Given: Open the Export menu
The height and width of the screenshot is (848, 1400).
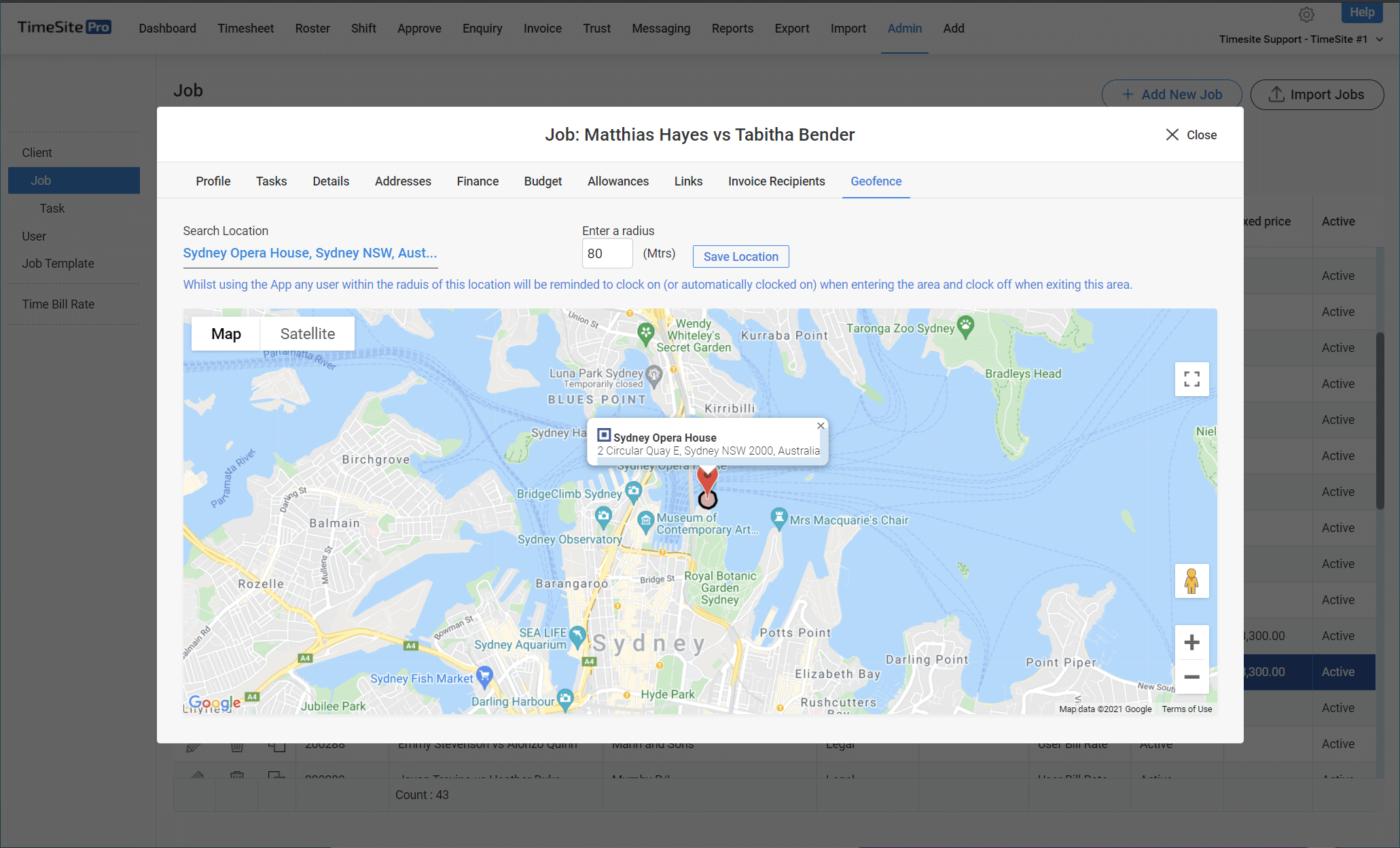Looking at the screenshot, I should pyautogui.click(x=792, y=29).
